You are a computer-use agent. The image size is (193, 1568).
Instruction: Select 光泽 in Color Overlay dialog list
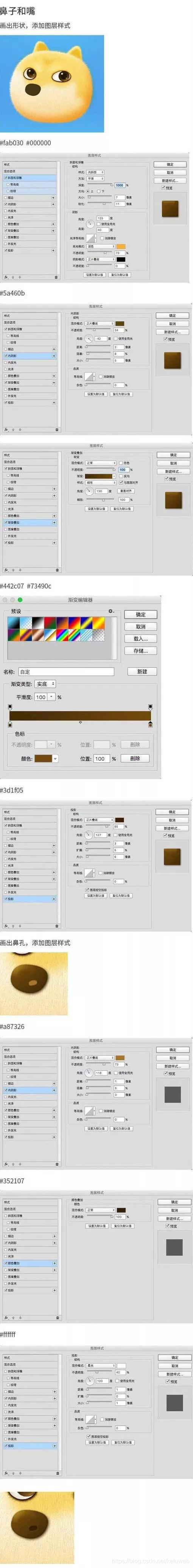30,1256
